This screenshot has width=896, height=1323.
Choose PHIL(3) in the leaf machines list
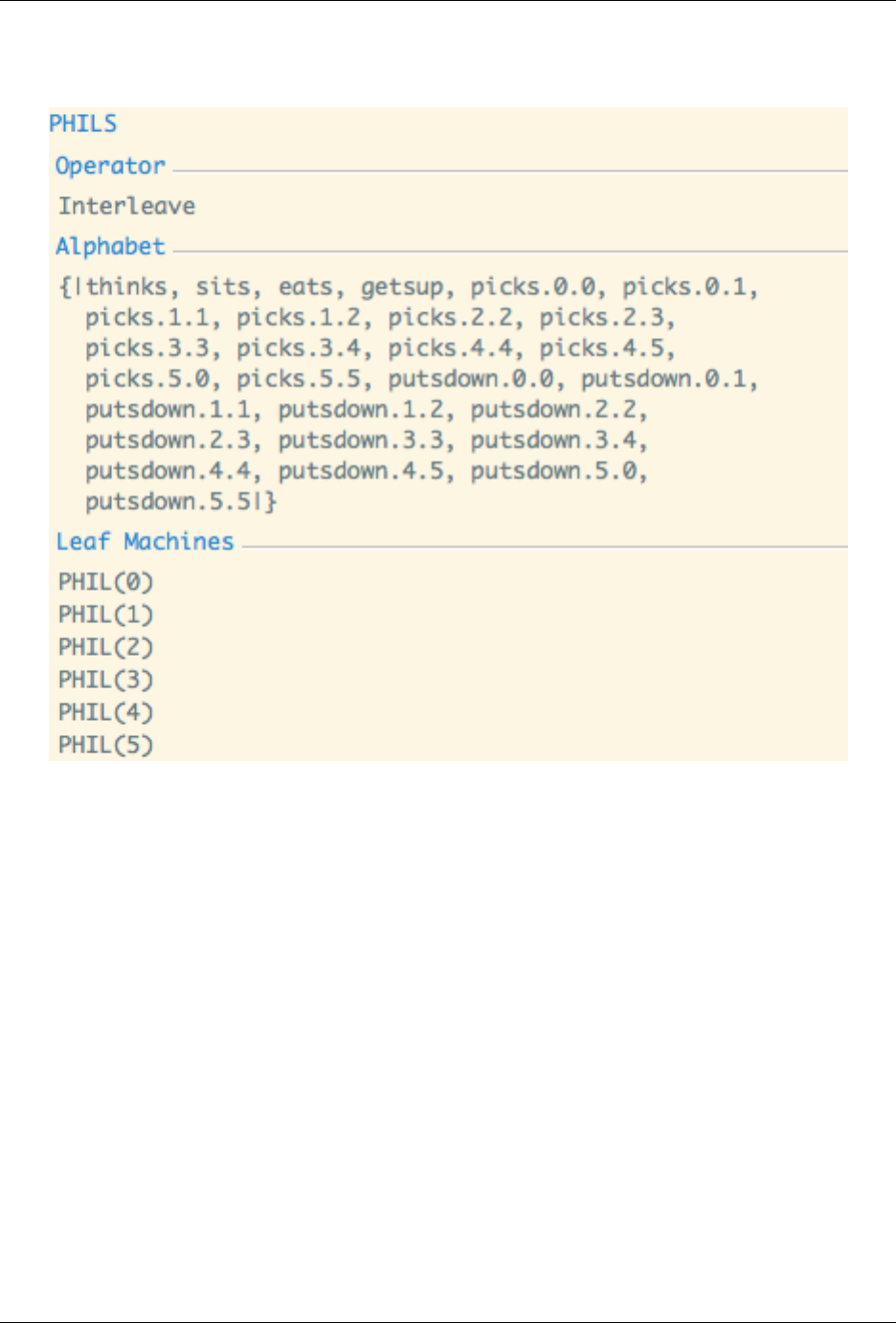pos(105,680)
